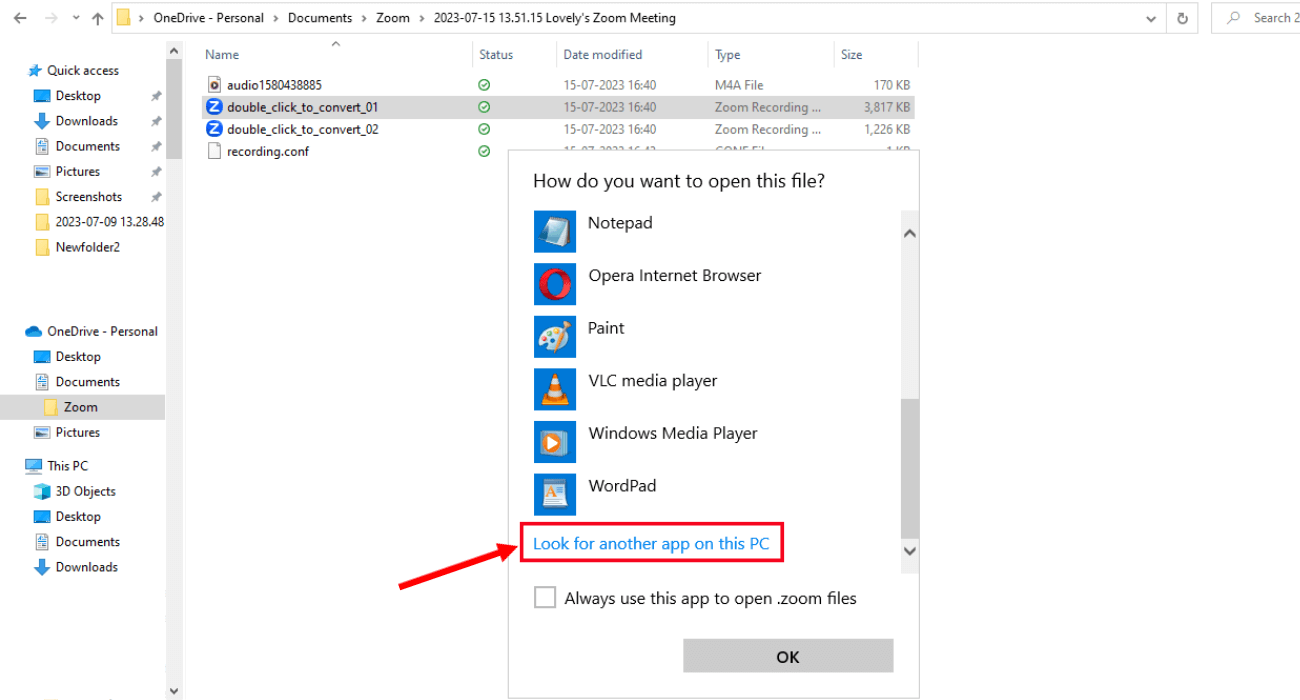Check Always use this app to open .zoom files

pos(545,597)
